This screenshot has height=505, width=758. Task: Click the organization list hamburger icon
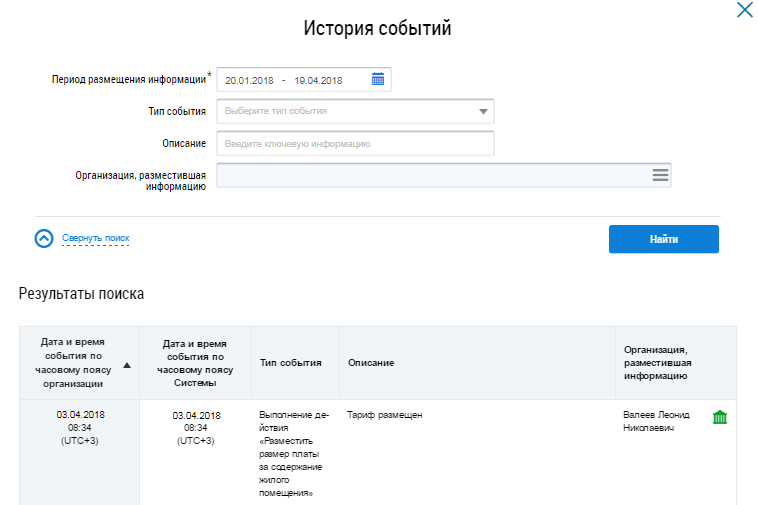[660, 175]
